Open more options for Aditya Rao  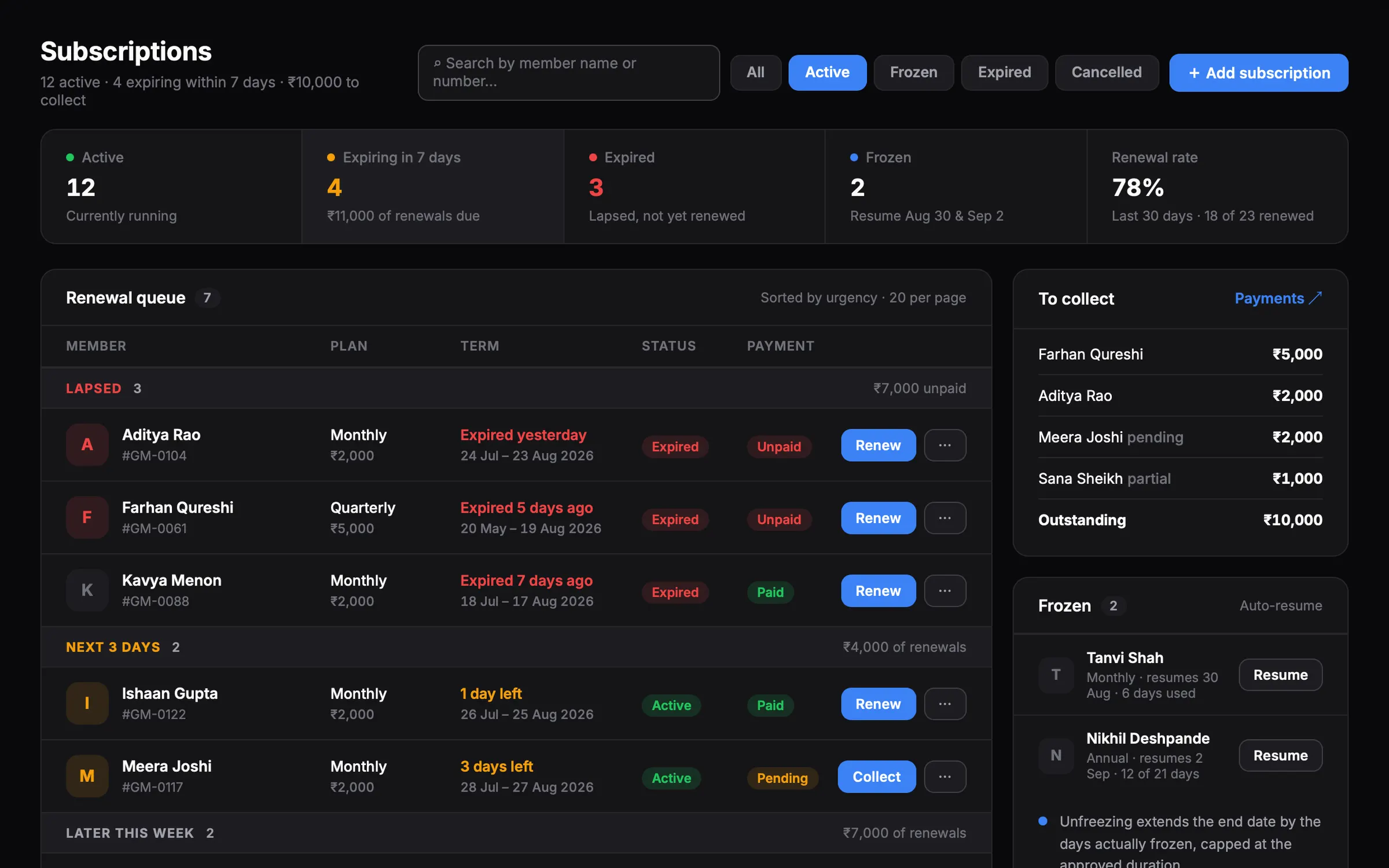click(x=945, y=445)
